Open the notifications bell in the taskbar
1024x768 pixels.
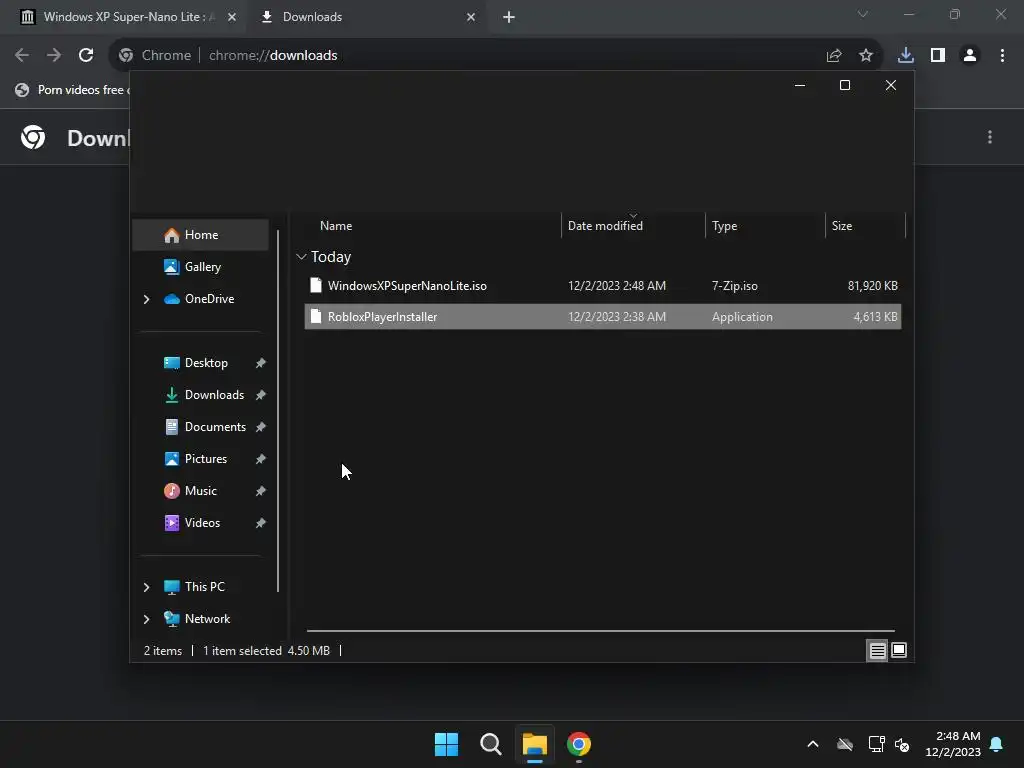[x=997, y=744]
